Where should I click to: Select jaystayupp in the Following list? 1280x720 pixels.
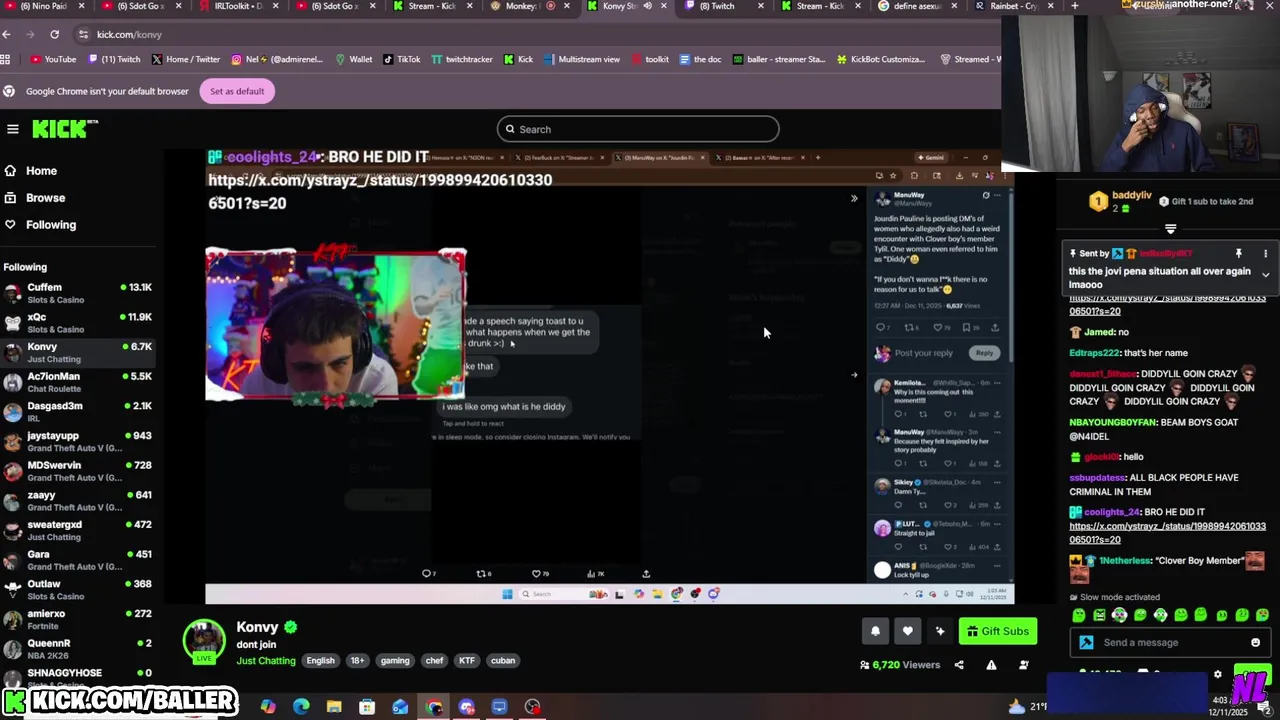(78, 442)
